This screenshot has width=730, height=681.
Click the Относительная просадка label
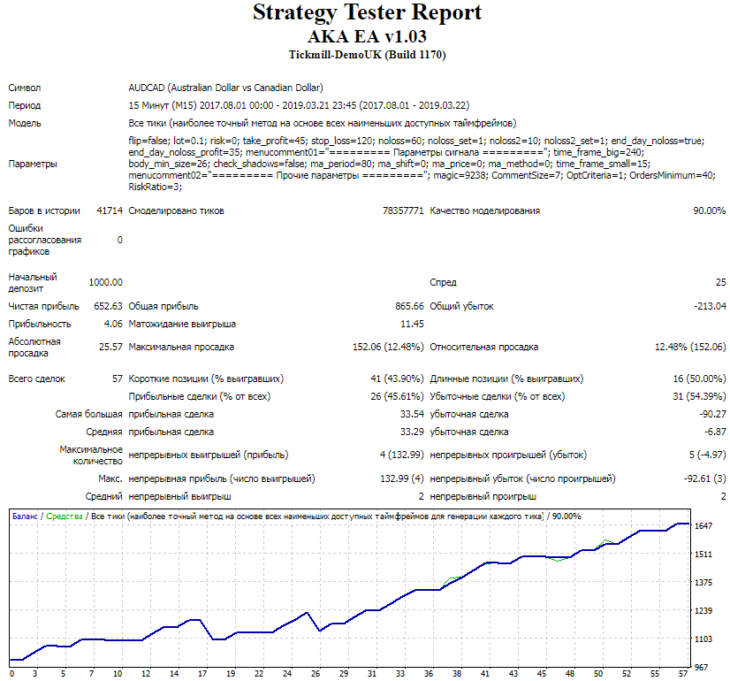484,347
